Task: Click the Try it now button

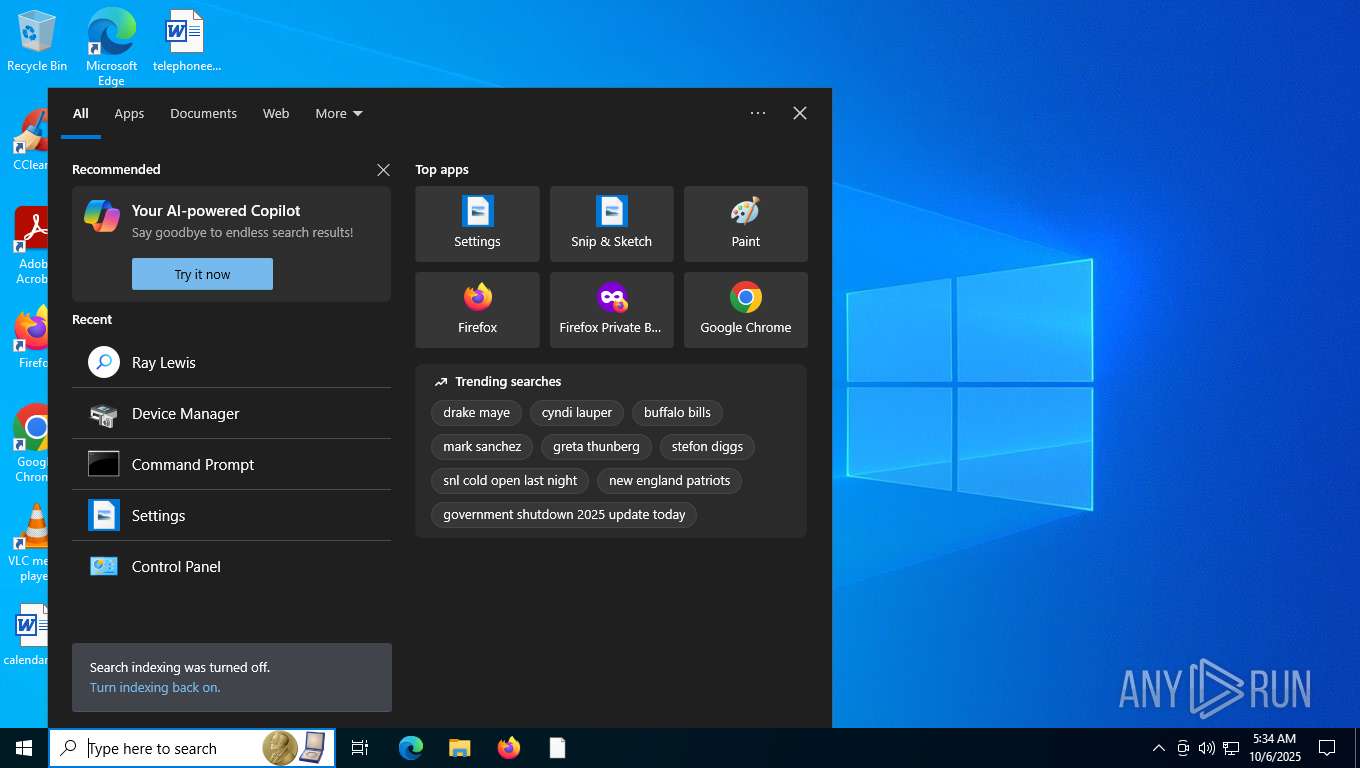Action: click(202, 274)
